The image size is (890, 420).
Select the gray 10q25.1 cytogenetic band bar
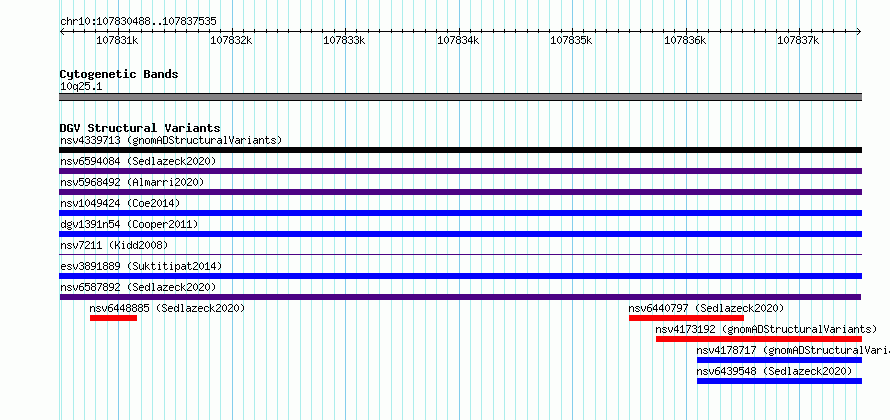460,97
